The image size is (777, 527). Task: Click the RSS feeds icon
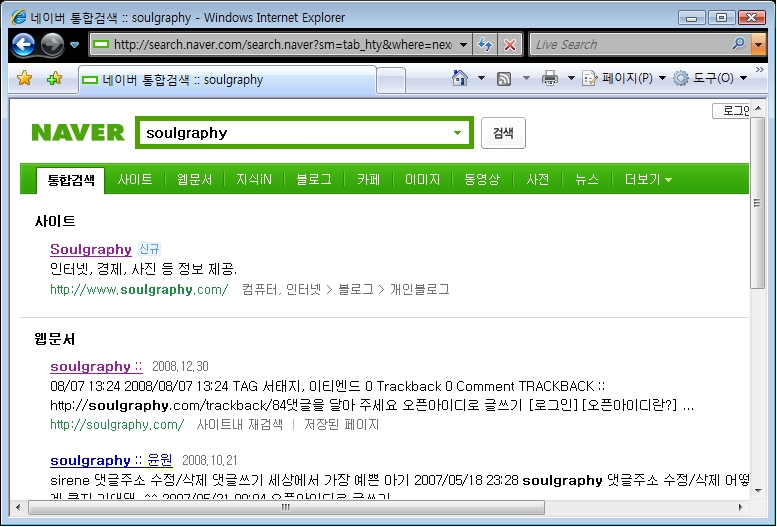(504, 78)
